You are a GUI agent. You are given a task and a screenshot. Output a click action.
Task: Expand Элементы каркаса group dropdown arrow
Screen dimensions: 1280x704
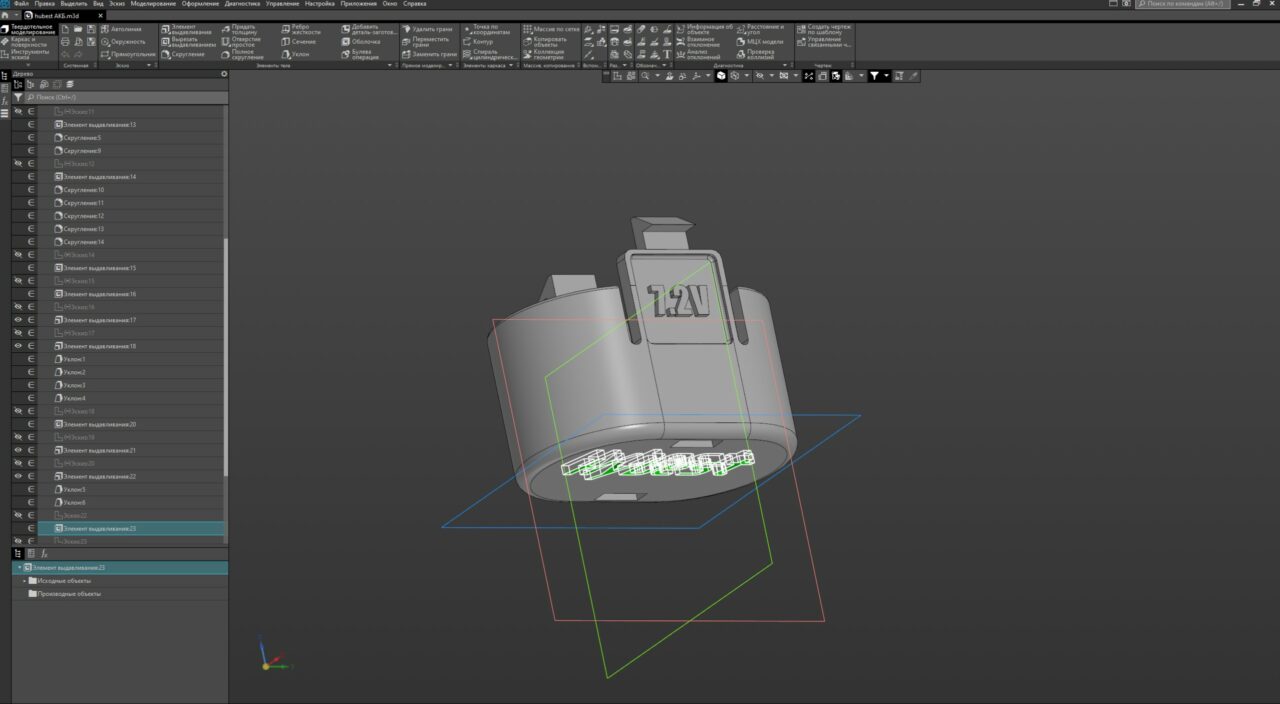pyautogui.click(x=511, y=66)
